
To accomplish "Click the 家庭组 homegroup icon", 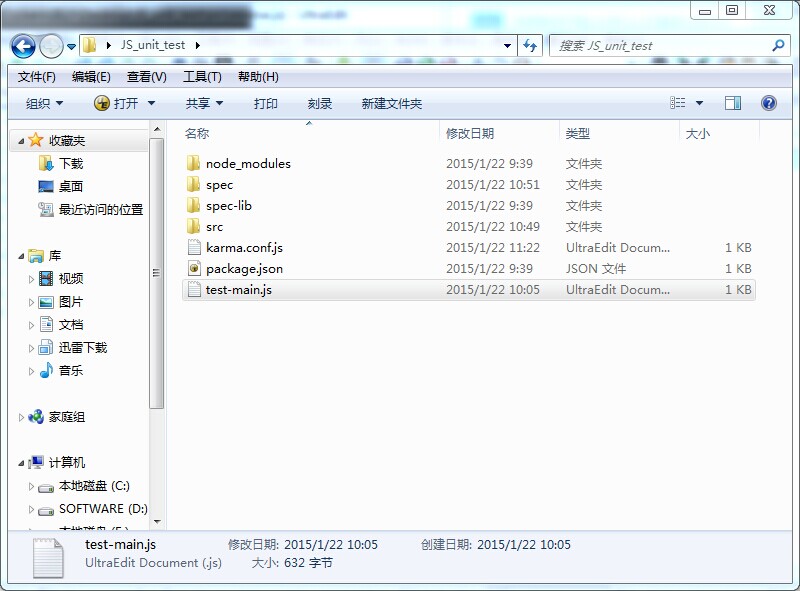I will (36, 417).
